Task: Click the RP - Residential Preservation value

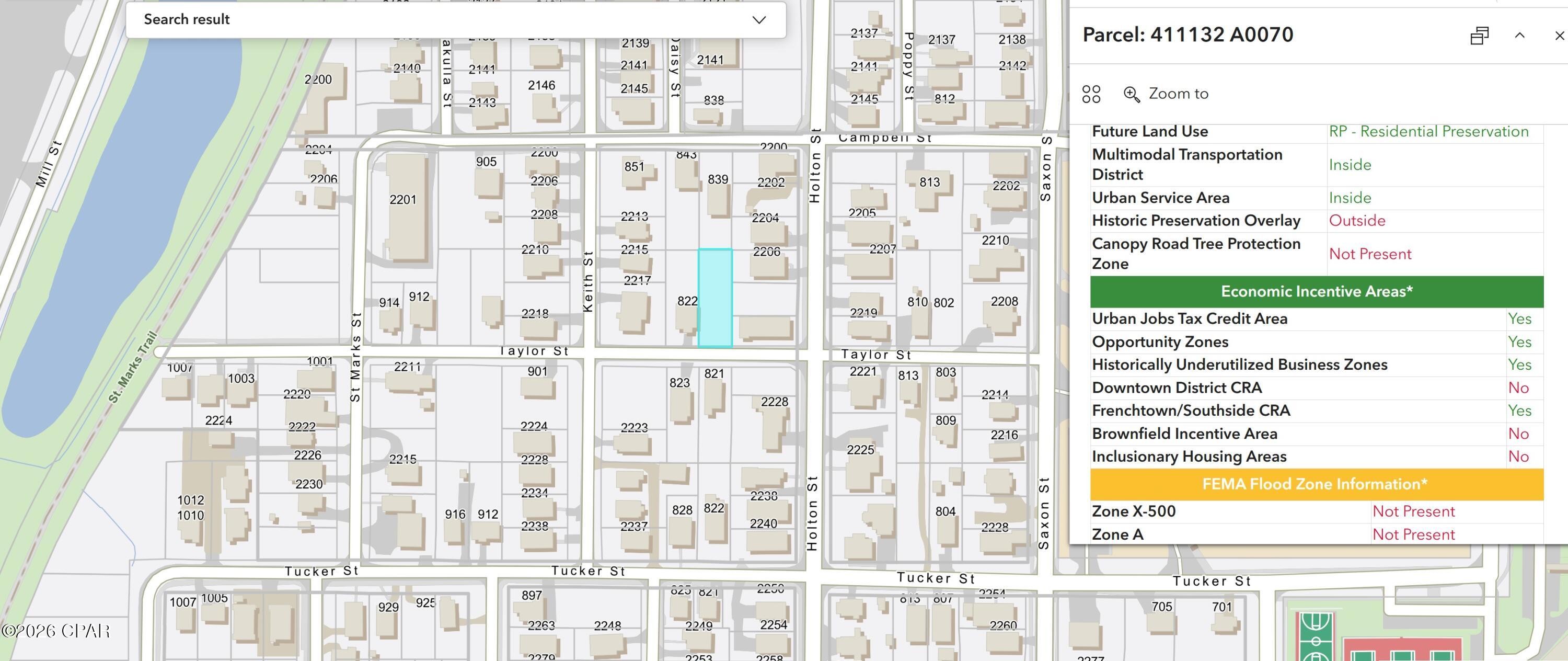Action: [1428, 132]
